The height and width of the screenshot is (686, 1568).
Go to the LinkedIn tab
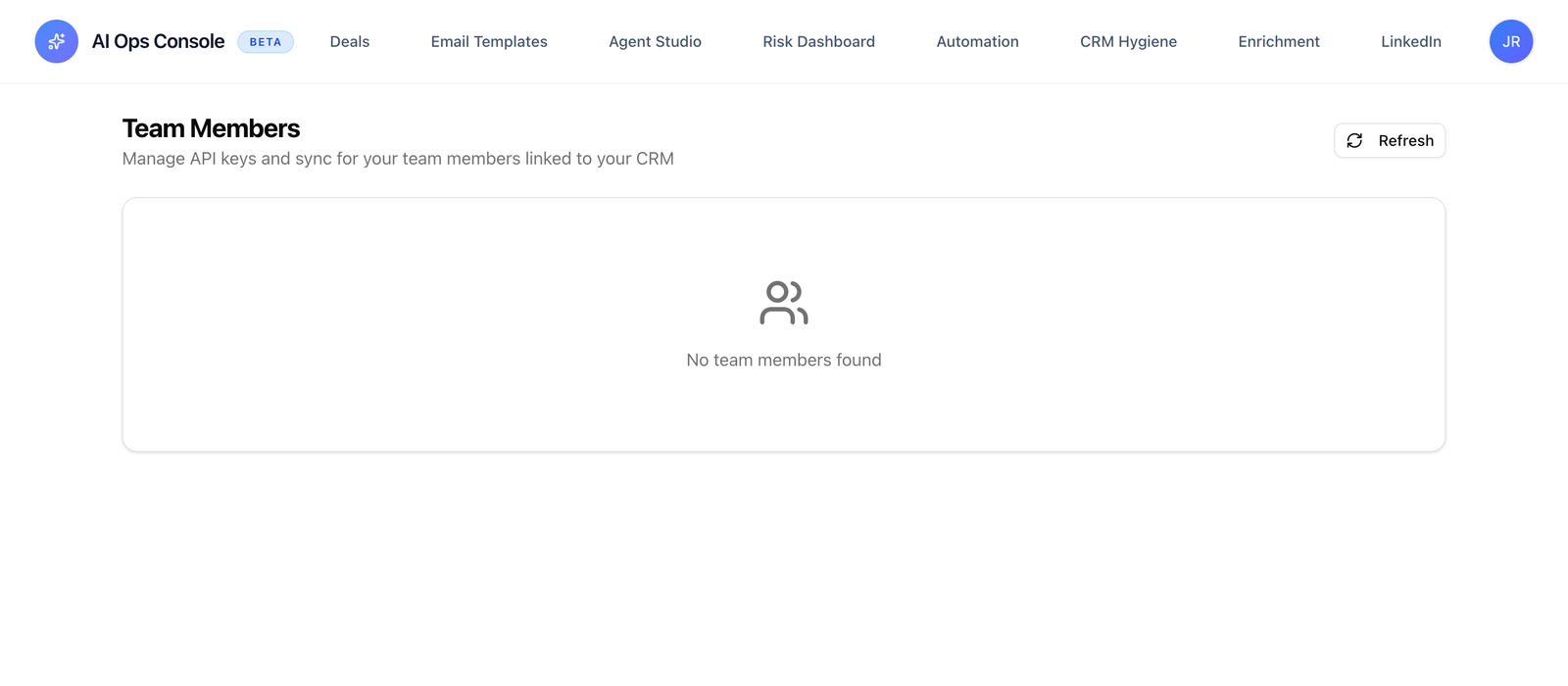[1410, 41]
